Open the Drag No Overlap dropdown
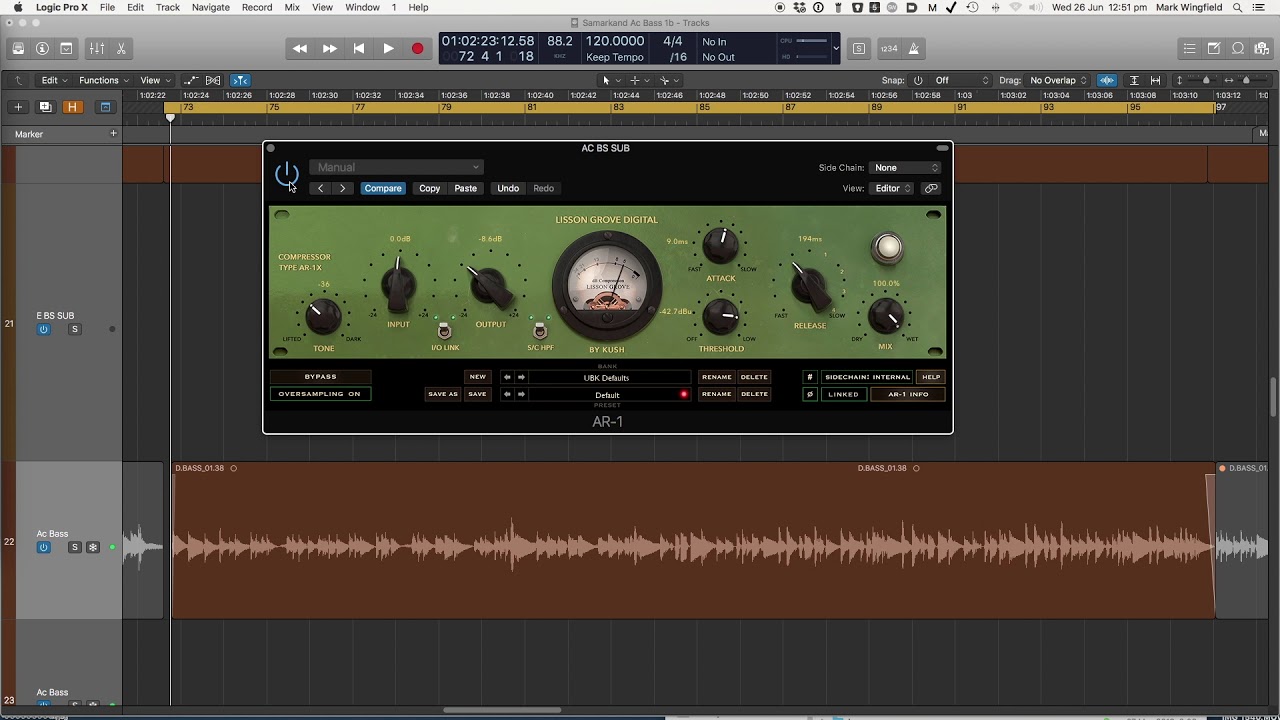Image resolution: width=1280 pixels, height=720 pixels. (1058, 80)
